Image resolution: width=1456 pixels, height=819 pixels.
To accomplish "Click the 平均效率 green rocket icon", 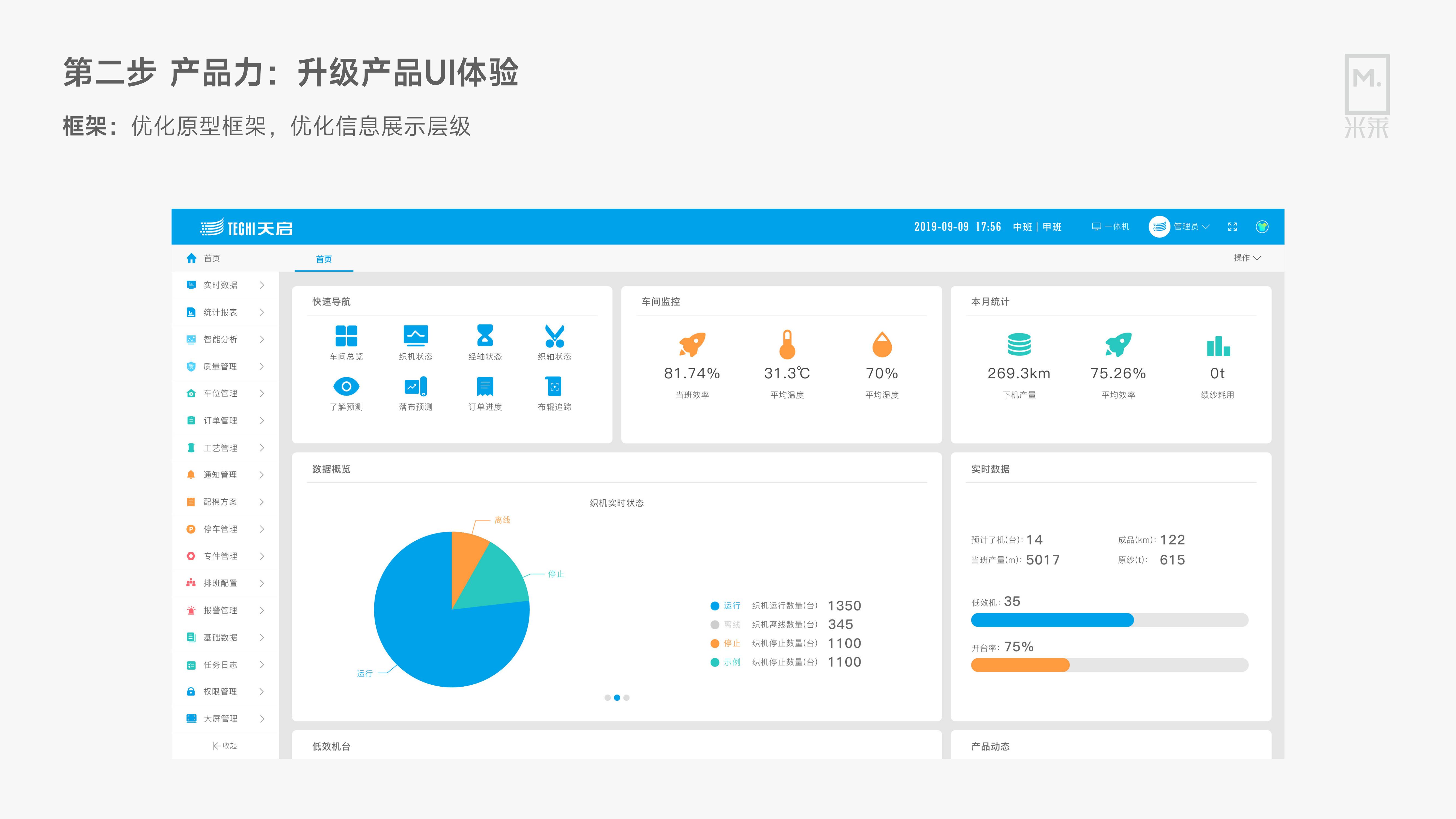I will [x=1118, y=344].
